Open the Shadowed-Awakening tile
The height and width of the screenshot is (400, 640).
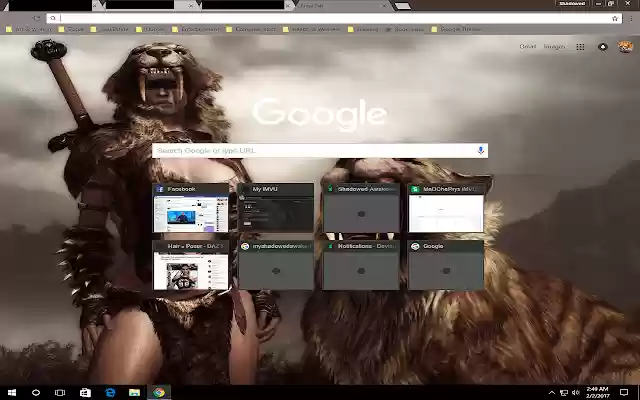click(361, 208)
